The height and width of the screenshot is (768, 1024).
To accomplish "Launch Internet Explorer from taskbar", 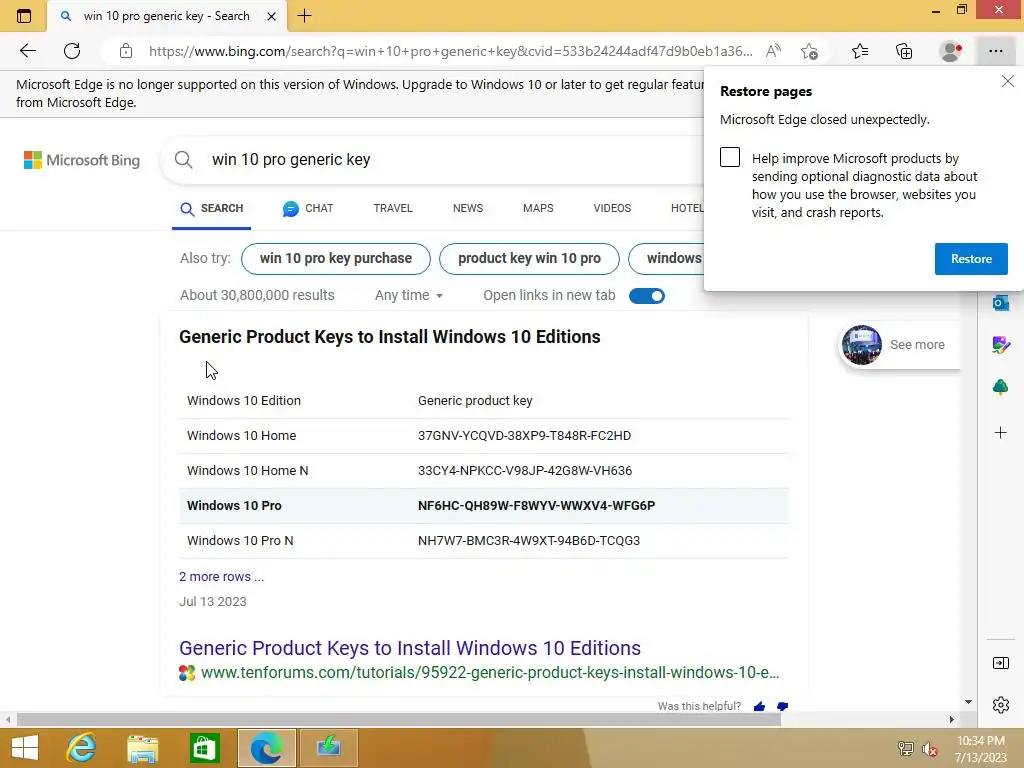I will pyautogui.click(x=82, y=748).
